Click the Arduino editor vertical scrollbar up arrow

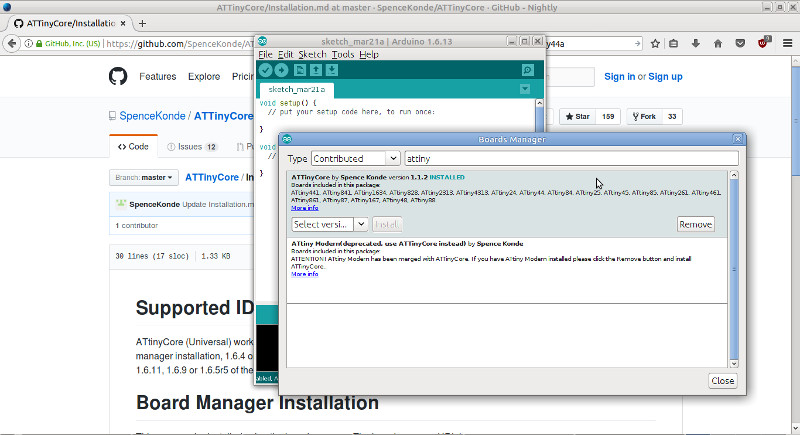(x=539, y=103)
